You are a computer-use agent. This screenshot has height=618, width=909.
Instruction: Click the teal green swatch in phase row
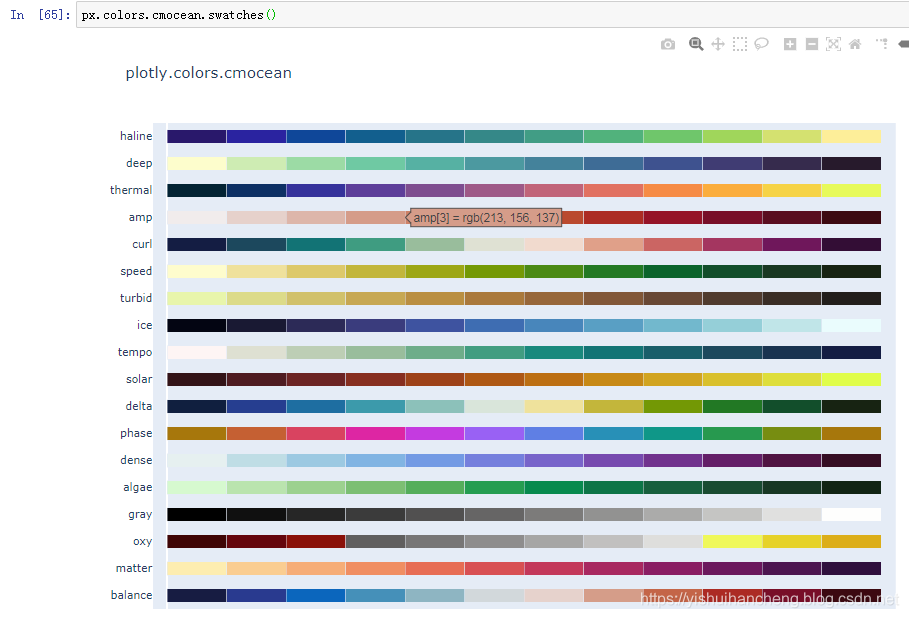coord(672,433)
